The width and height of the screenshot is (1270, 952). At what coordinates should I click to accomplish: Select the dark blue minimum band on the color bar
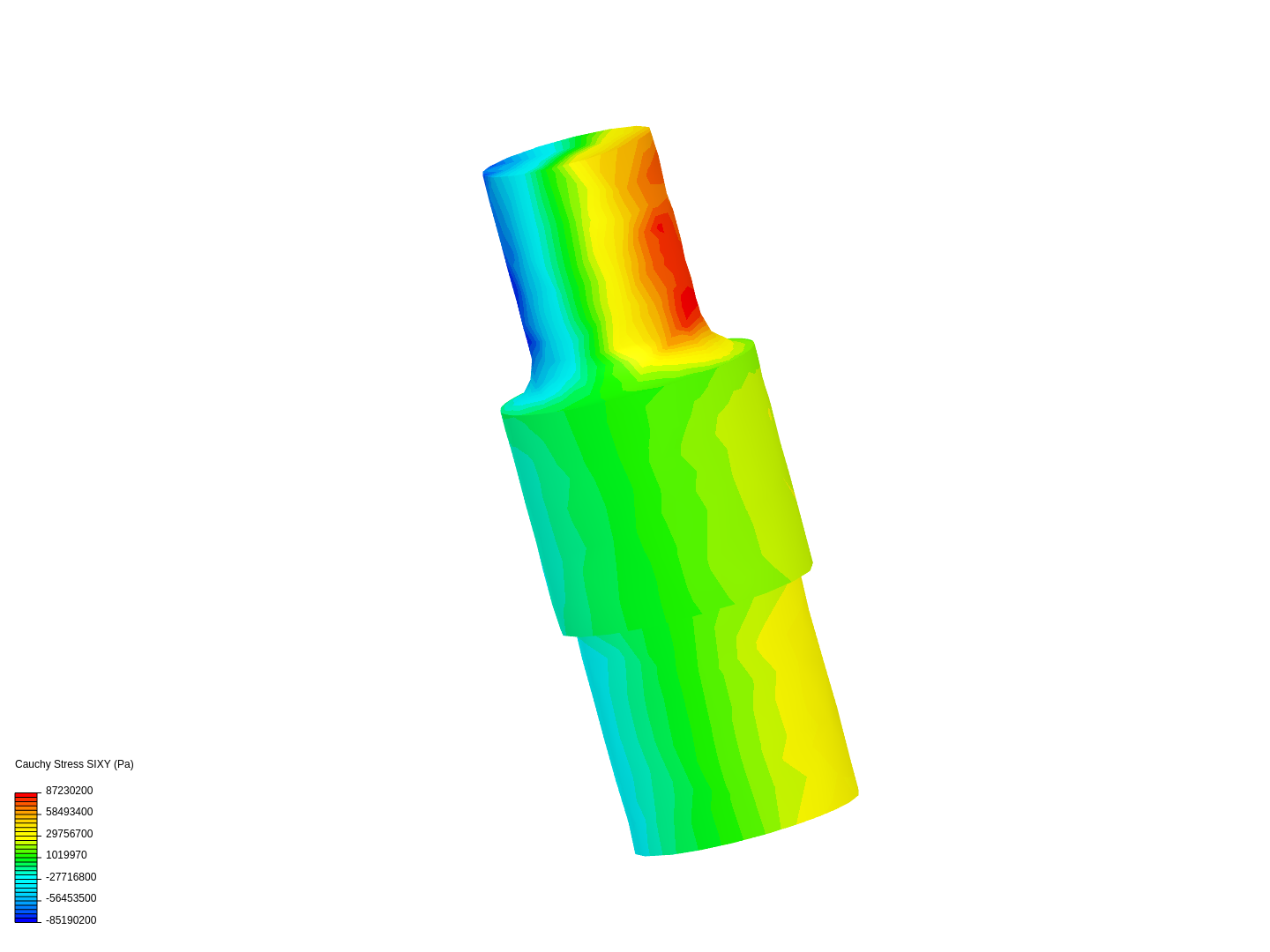pos(25,919)
